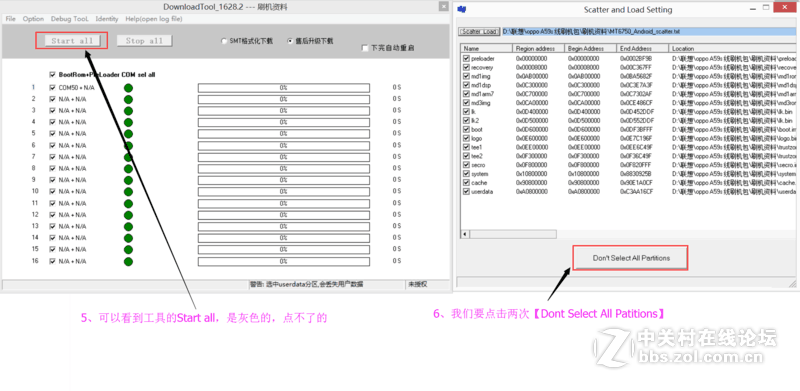The height and width of the screenshot is (391, 800).
Task: Click the md1dsp partition name
Action: (x=481, y=85)
